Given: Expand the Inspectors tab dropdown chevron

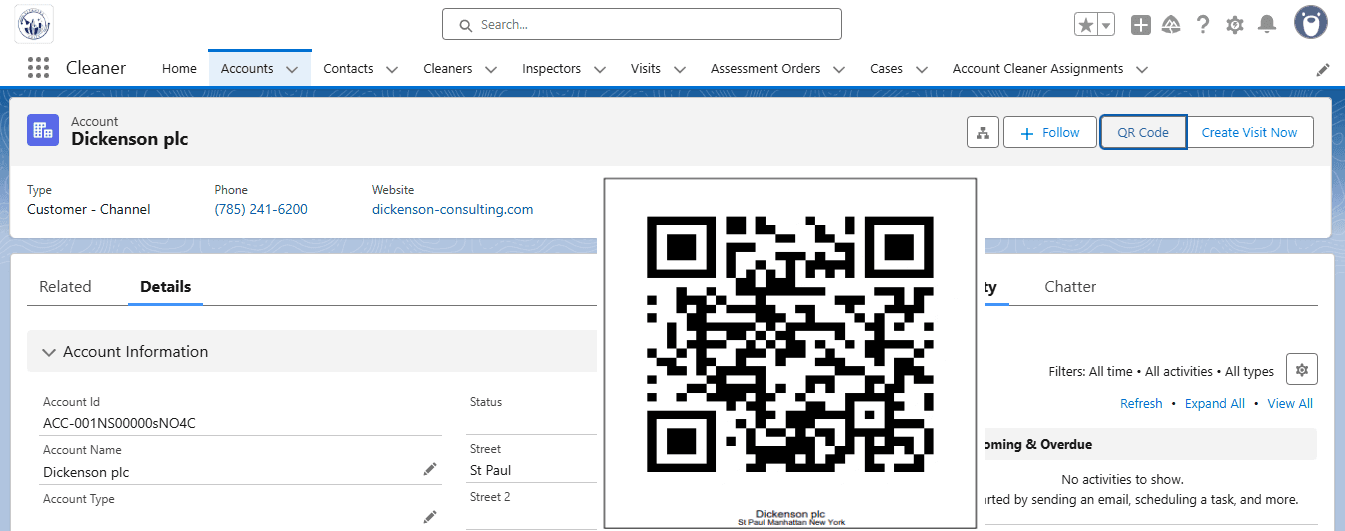Looking at the screenshot, I should point(600,70).
